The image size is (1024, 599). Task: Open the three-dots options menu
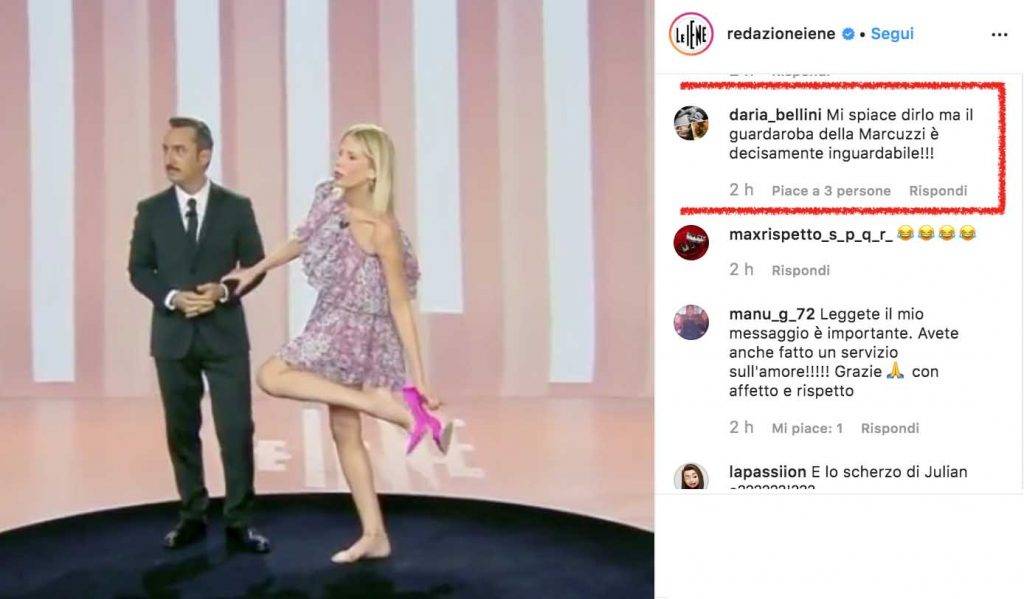(x=999, y=35)
